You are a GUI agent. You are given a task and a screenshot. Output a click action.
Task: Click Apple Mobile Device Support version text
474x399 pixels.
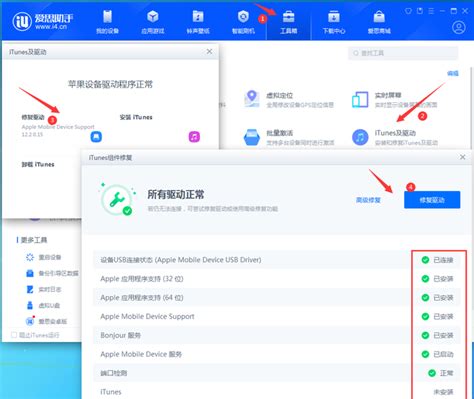point(58,130)
